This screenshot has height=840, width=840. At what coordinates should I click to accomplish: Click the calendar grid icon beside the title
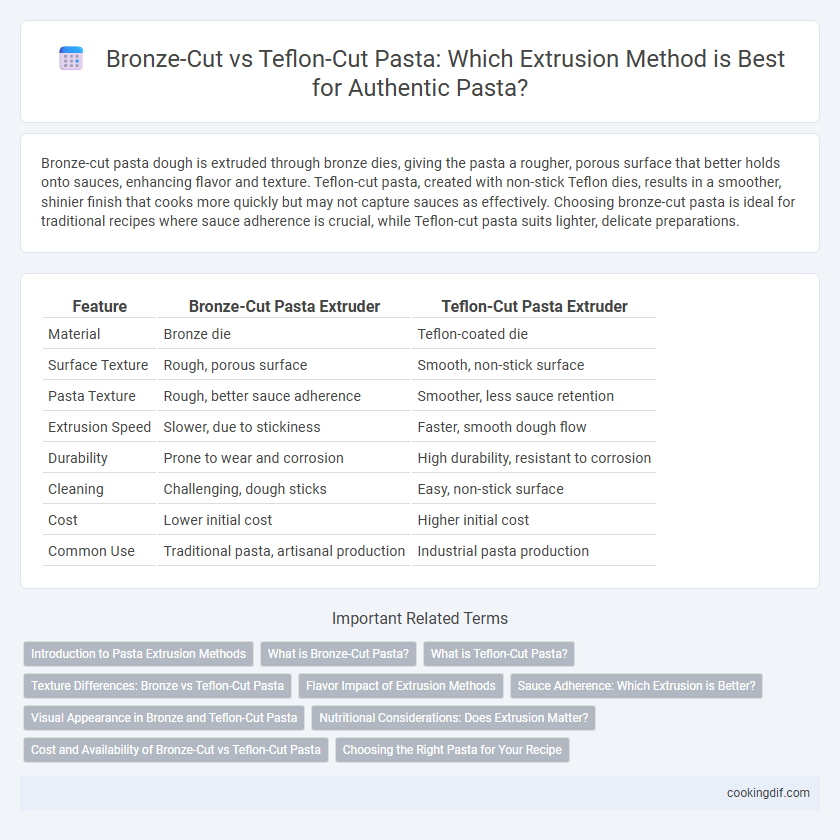(x=71, y=58)
